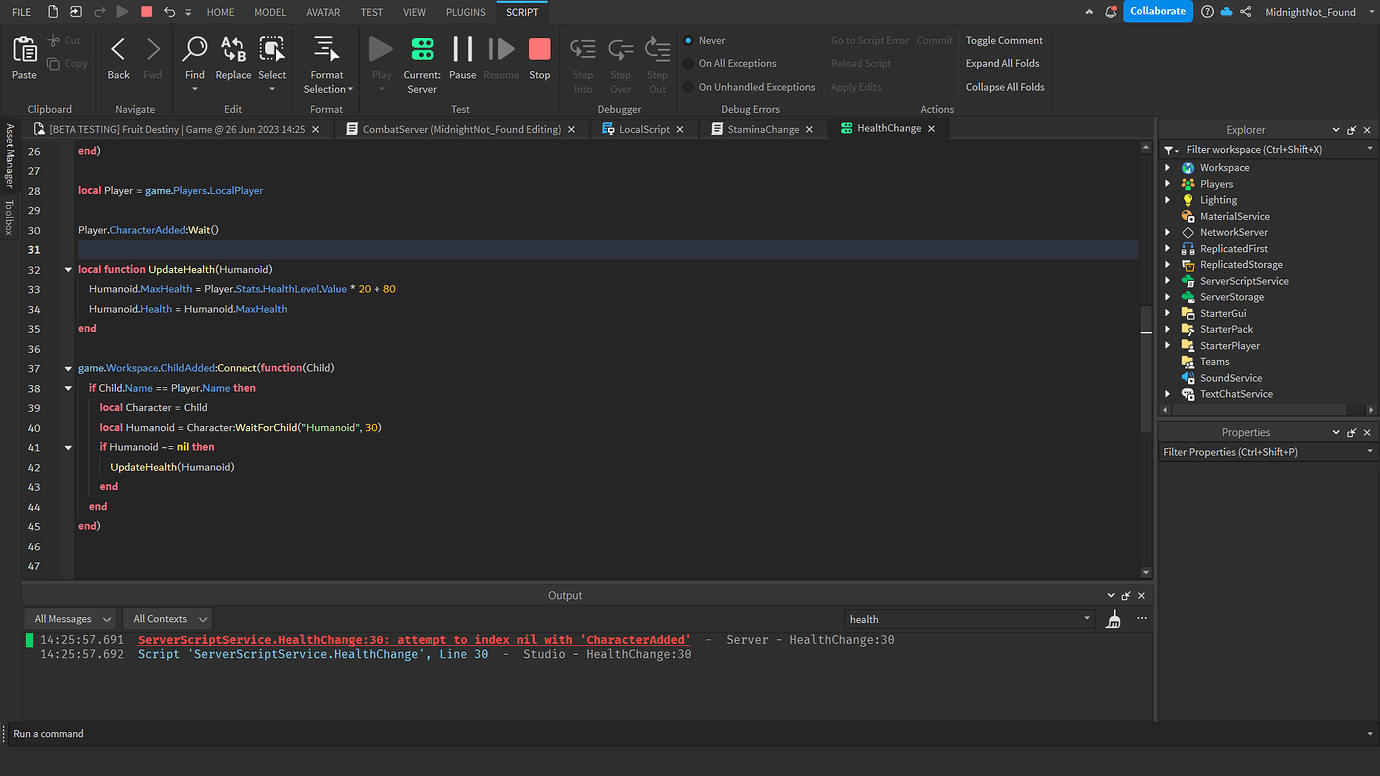Switch to the StaminaChange script tab
1380x776 pixels.
763,128
